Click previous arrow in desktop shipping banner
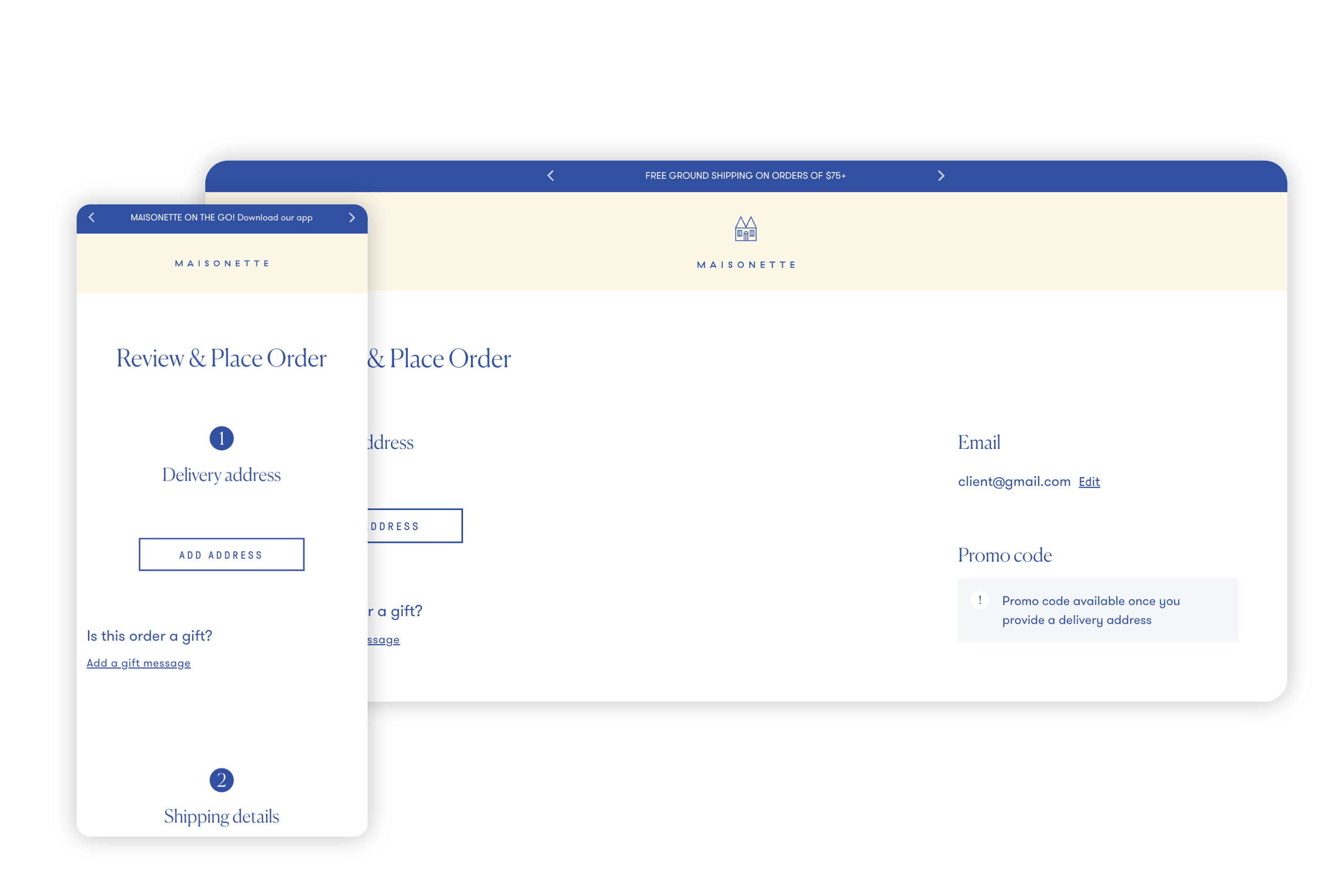Screen dimensions: 1343x896 [x=551, y=176]
